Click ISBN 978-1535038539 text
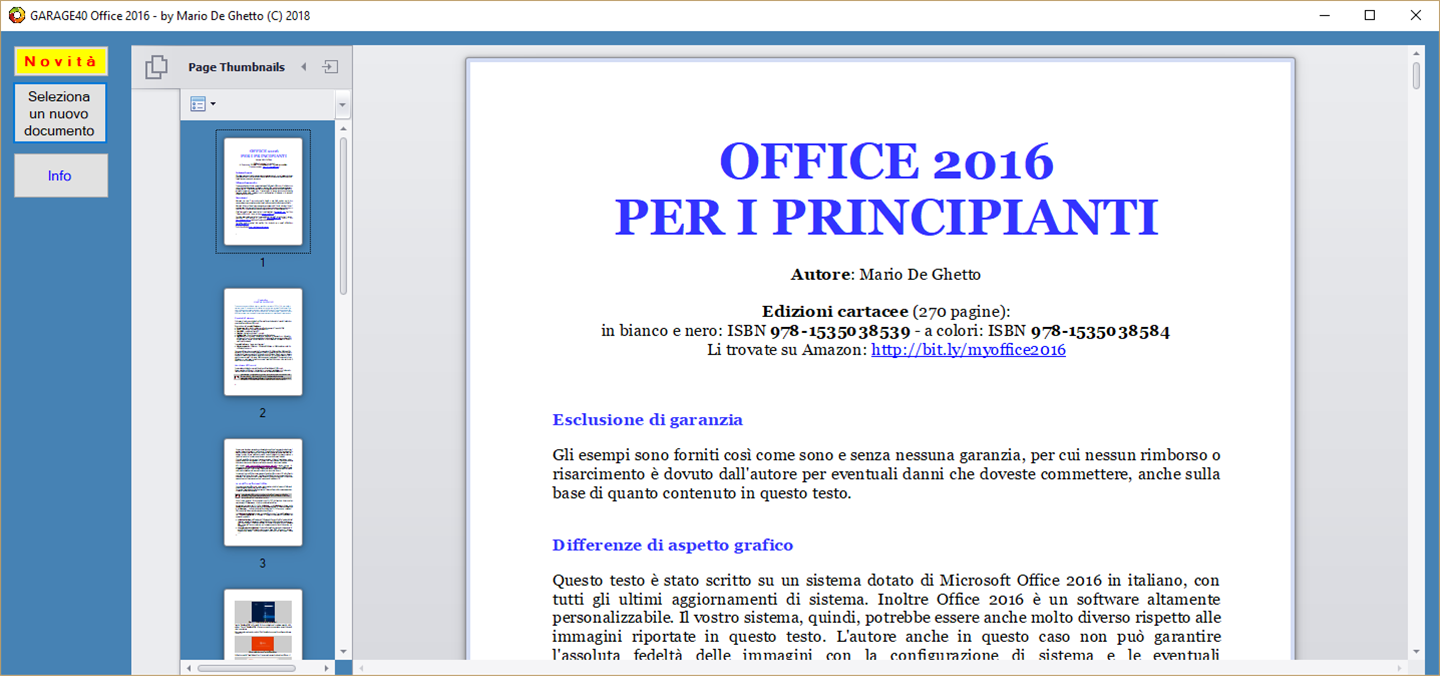This screenshot has width=1440, height=676. (818, 331)
